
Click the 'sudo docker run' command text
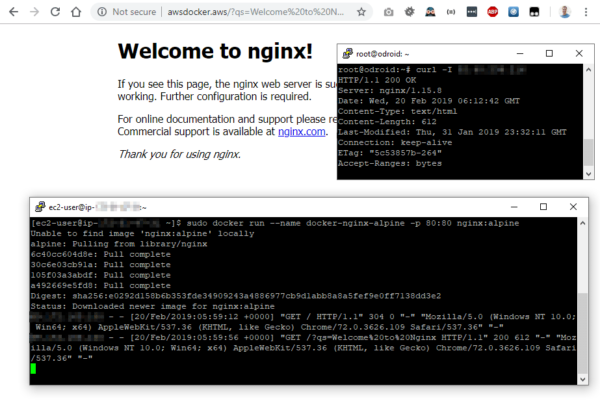(353, 223)
